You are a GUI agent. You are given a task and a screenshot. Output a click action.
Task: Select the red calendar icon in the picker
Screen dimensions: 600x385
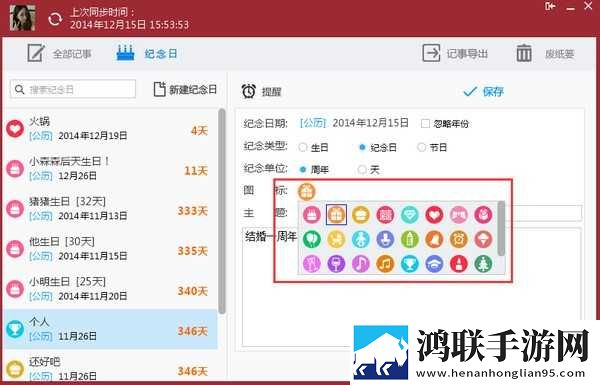click(x=385, y=215)
